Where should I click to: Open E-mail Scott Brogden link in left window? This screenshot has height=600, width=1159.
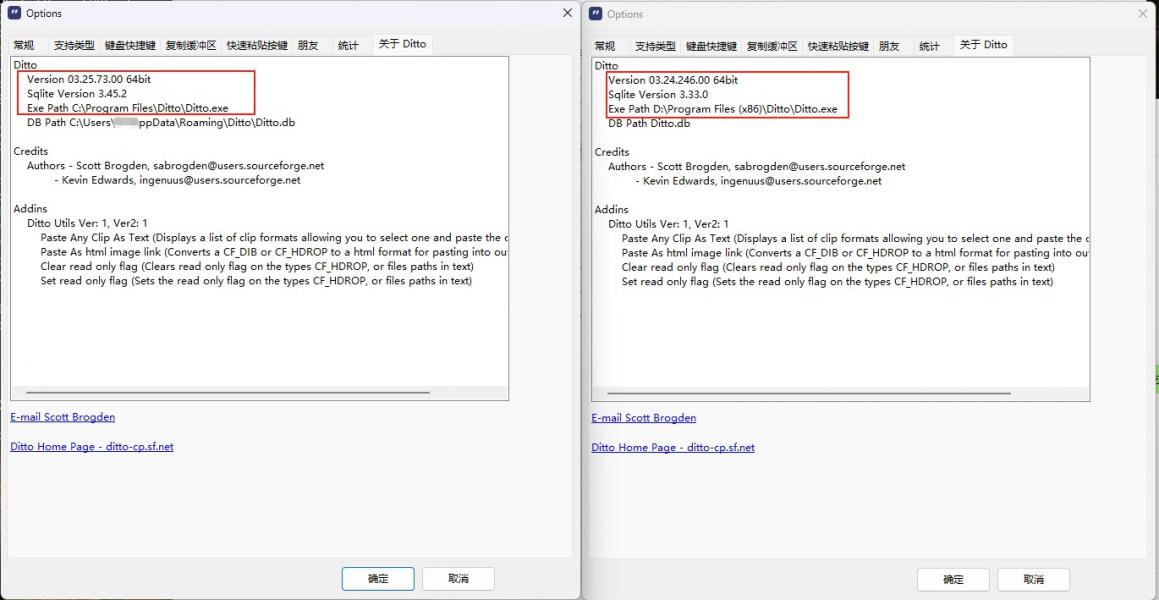[62, 417]
